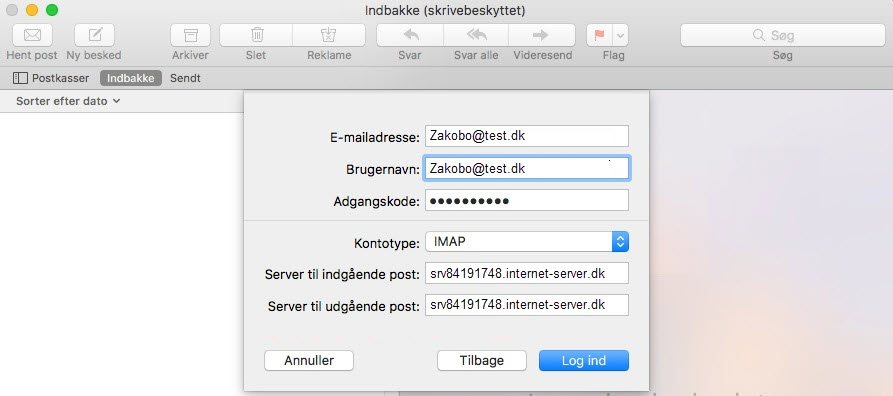Click the Slet trash icon
Screen dimensions: 893x396
[x=256, y=35]
